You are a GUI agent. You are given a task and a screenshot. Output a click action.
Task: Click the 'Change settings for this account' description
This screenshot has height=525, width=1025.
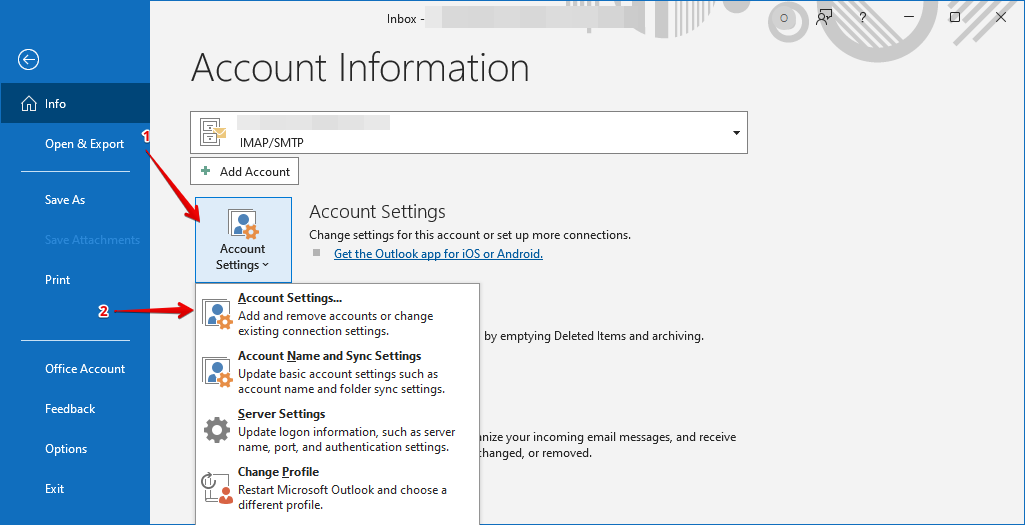coord(470,235)
